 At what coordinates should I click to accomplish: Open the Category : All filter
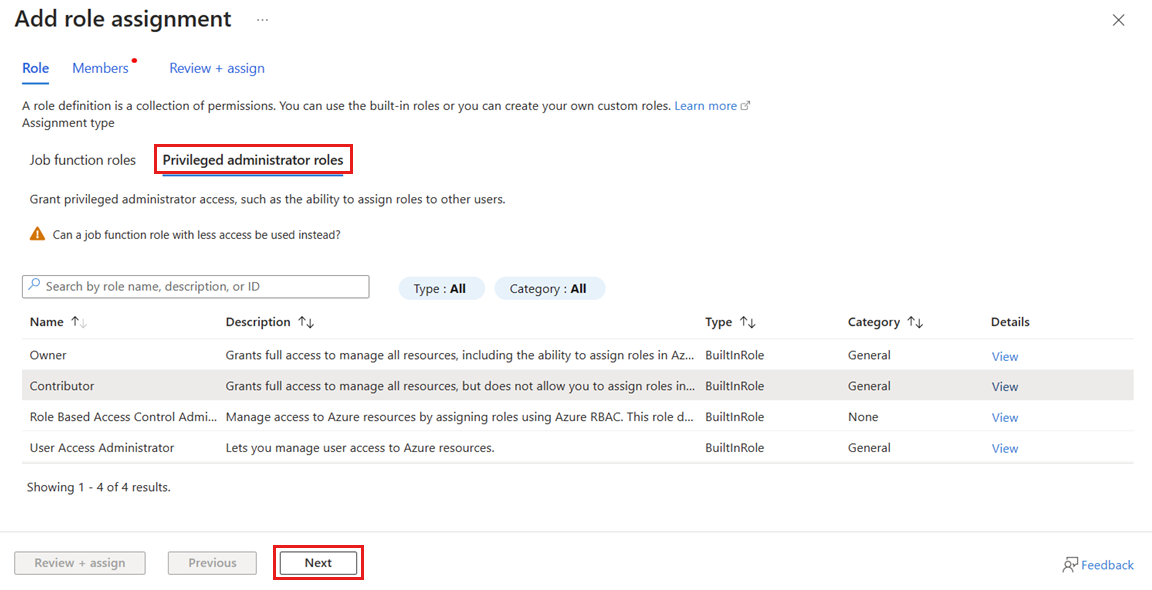coord(548,288)
